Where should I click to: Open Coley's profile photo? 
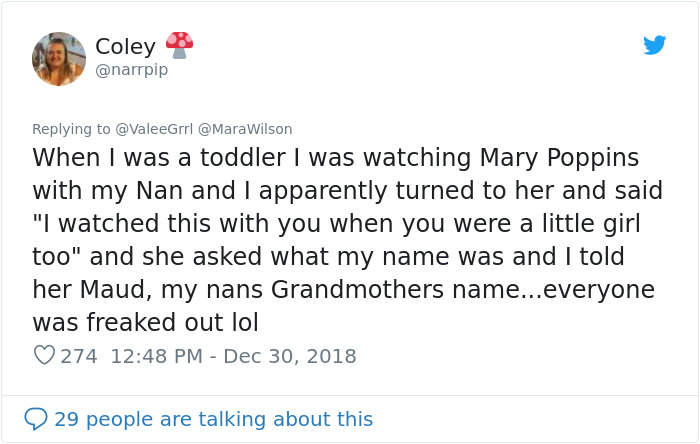(59, 58)
